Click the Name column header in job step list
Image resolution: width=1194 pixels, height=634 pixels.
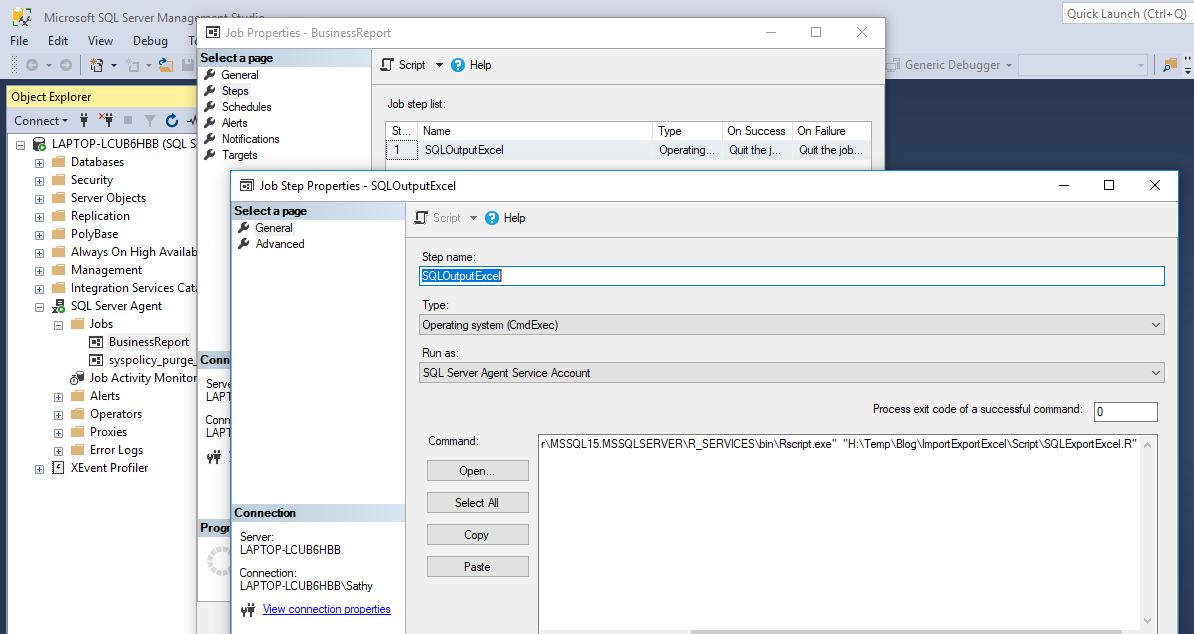point(535,131)
